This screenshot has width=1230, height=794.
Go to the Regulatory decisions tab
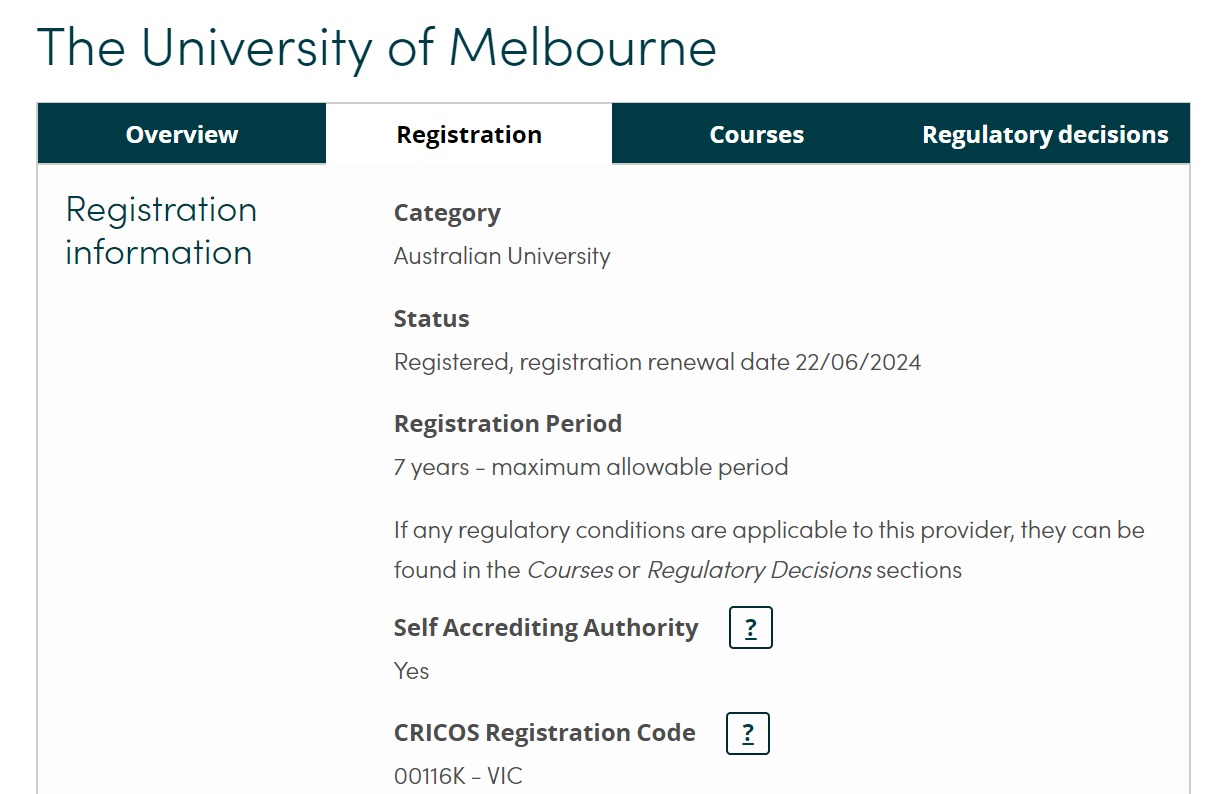click(x=1045, y=134)
